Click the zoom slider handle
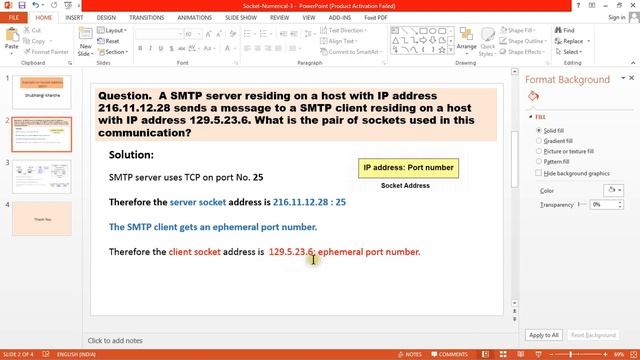The image size is (640, 360). click(571, 354)
